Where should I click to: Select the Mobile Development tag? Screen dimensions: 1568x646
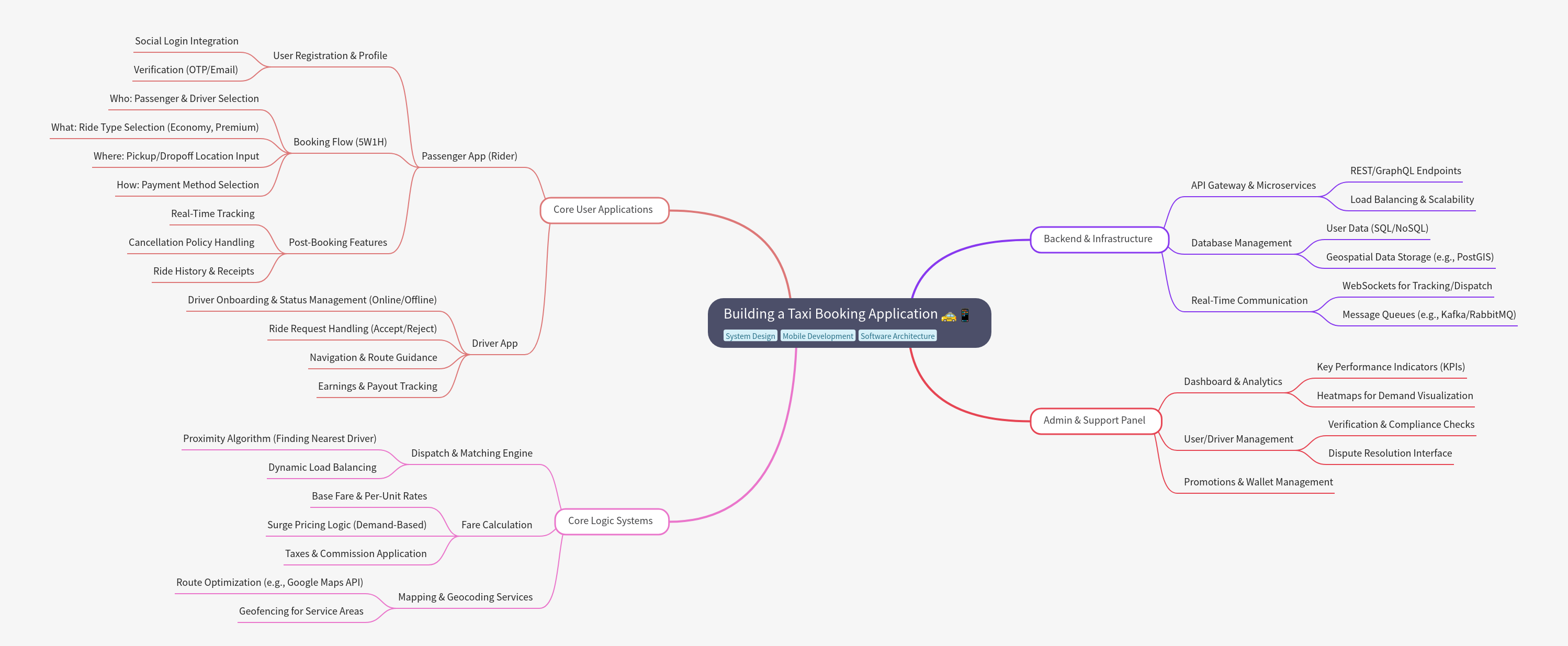pyautogui.click(x=817, y=336)
